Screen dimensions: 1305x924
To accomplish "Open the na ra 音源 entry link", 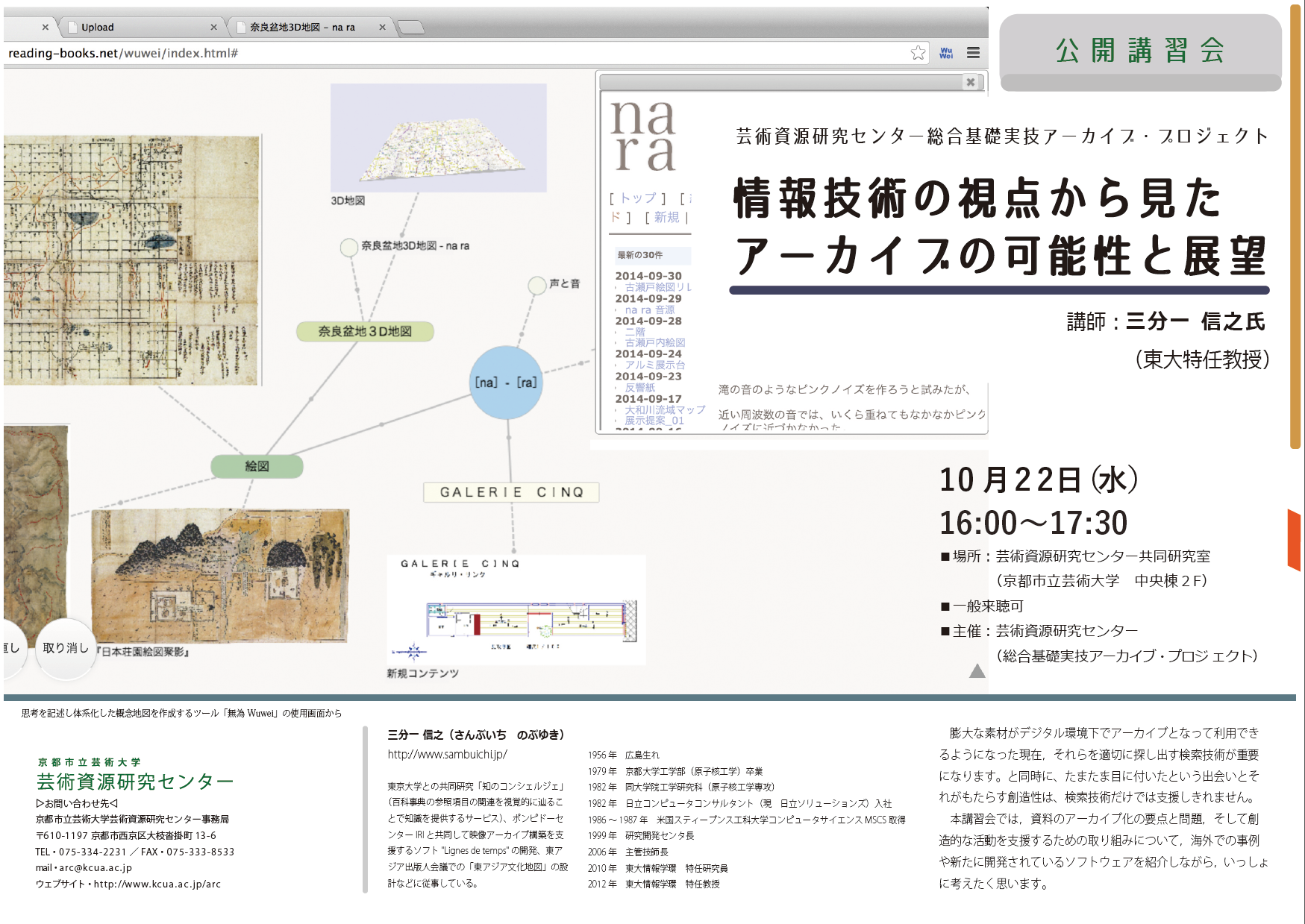I will 649,309.
